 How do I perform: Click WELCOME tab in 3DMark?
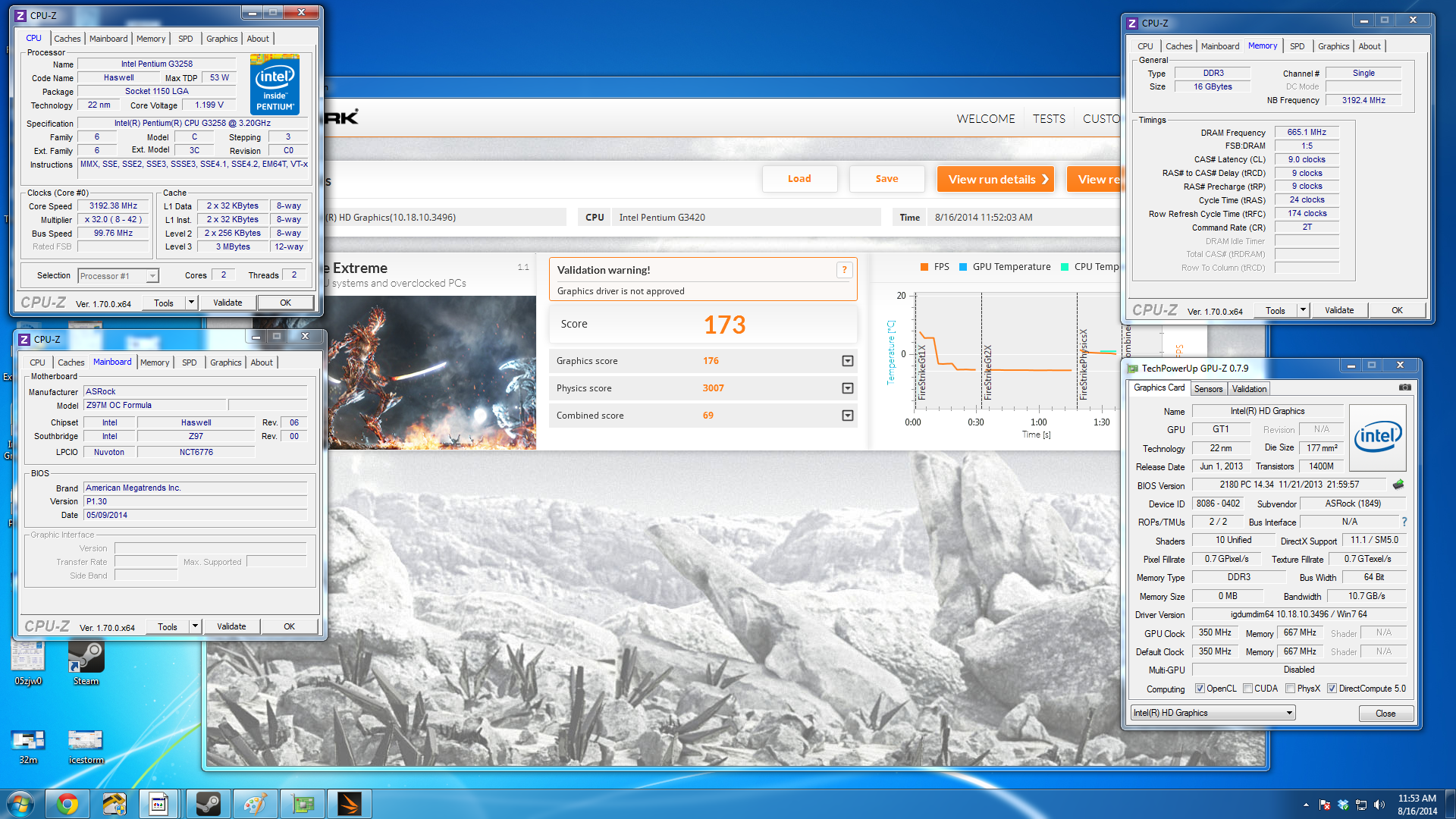point(985,119)
